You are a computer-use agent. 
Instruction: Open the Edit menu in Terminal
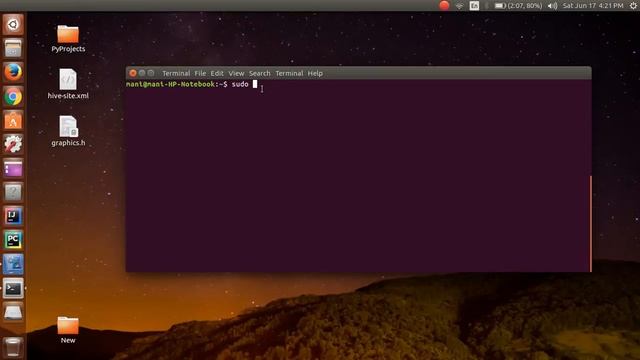(217, 73)
